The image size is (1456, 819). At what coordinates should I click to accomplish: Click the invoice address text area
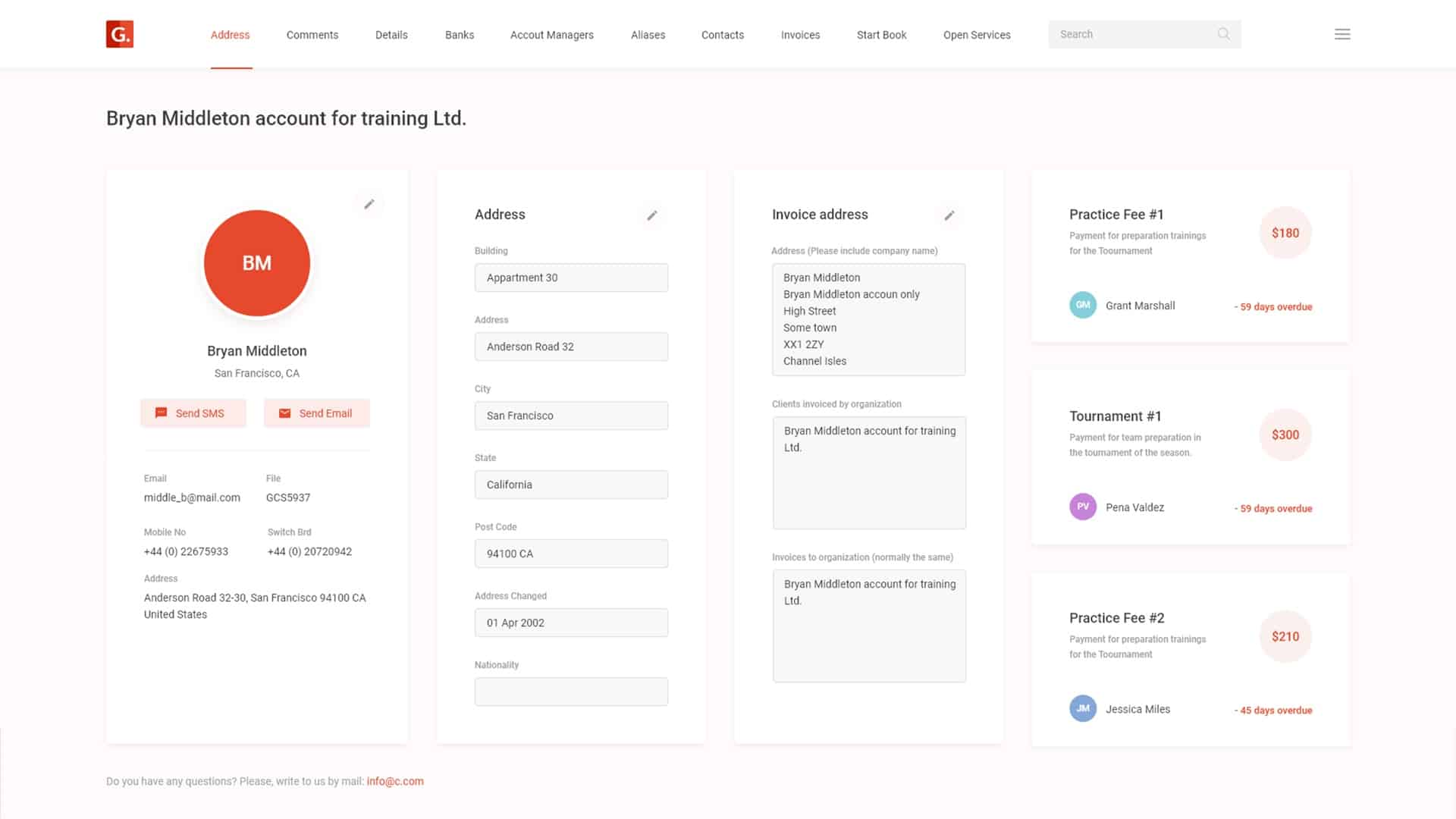pos(869,319)
